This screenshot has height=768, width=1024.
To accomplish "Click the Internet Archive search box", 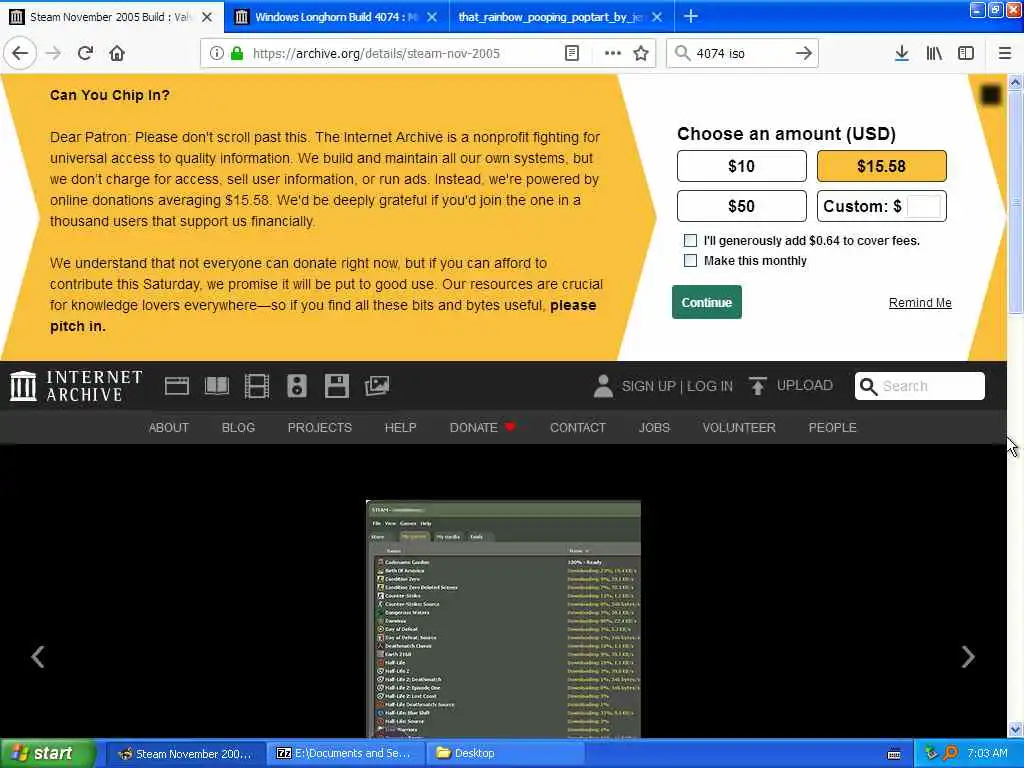I will tap(920, 386).
